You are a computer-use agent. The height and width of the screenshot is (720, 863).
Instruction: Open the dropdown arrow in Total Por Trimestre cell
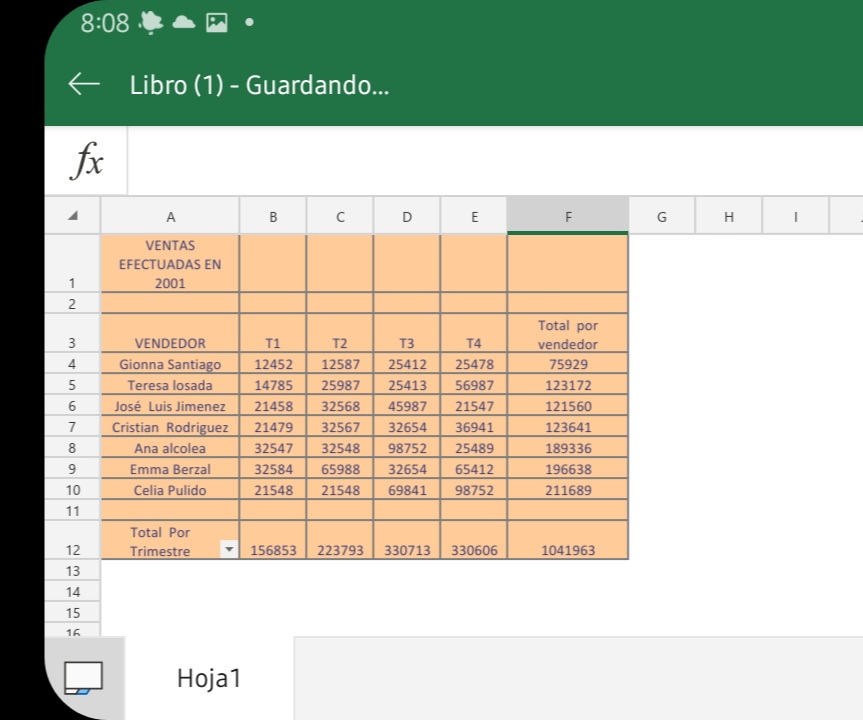[x=229, y=550]
